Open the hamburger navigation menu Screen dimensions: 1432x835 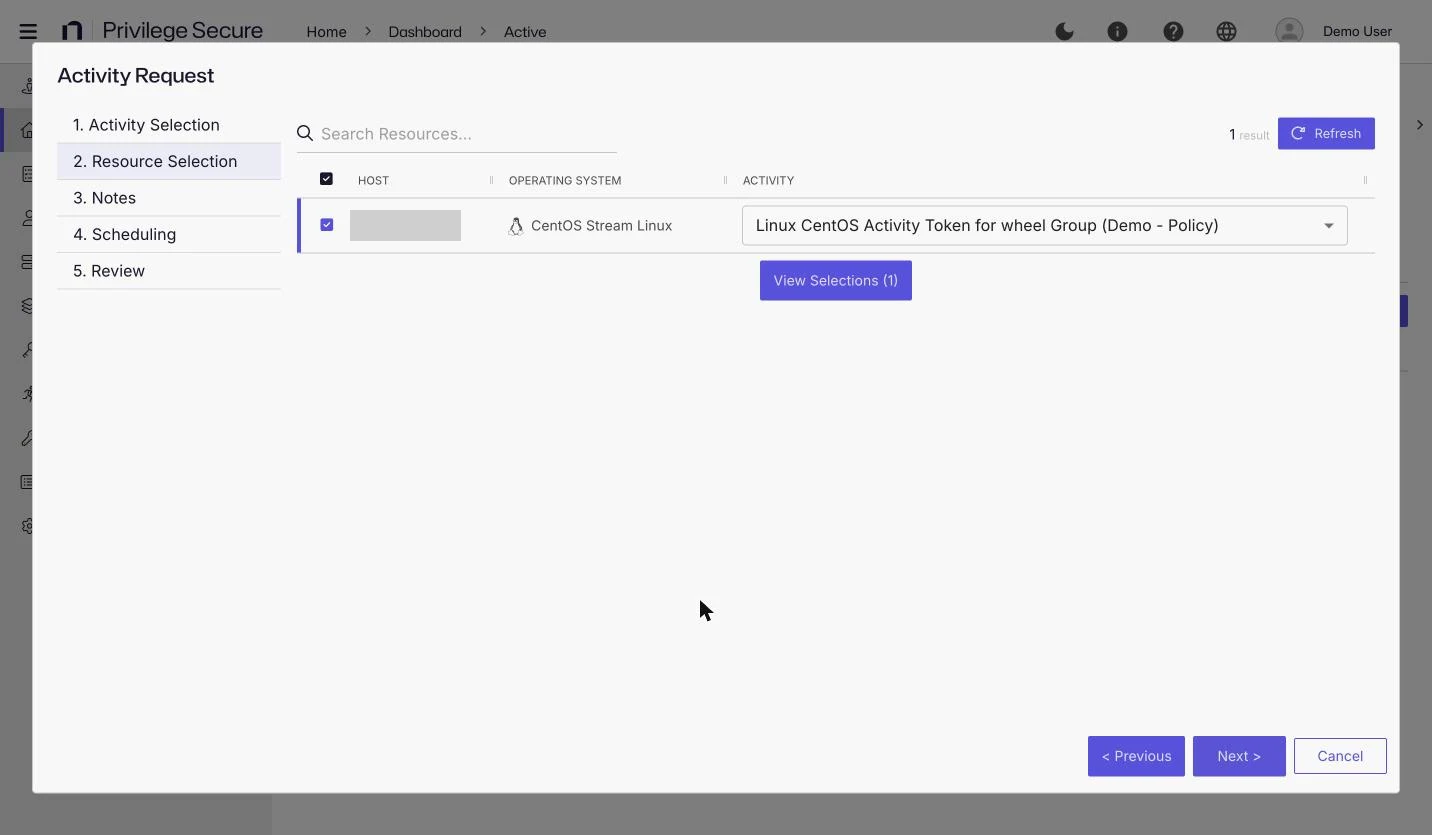(28, 31)
